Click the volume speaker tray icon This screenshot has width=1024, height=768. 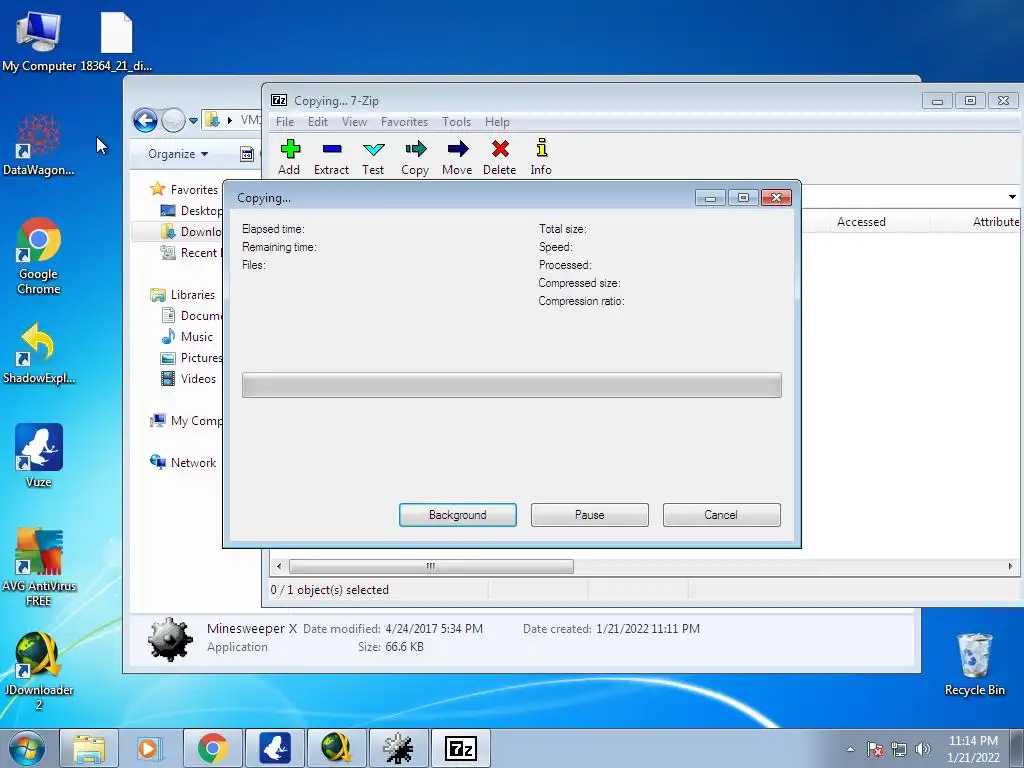click(923, 749)
